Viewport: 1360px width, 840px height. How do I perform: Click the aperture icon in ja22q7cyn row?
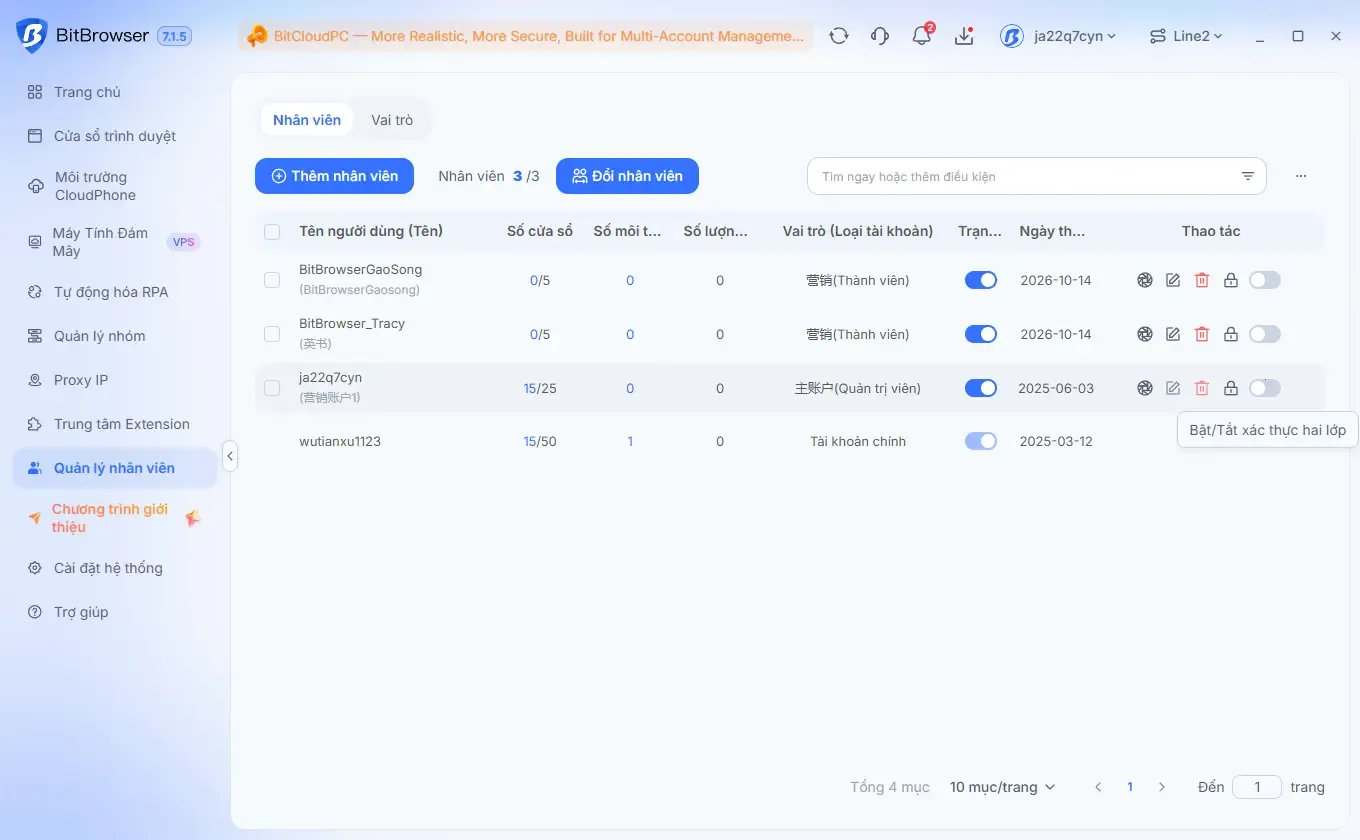coord(1145,388)
